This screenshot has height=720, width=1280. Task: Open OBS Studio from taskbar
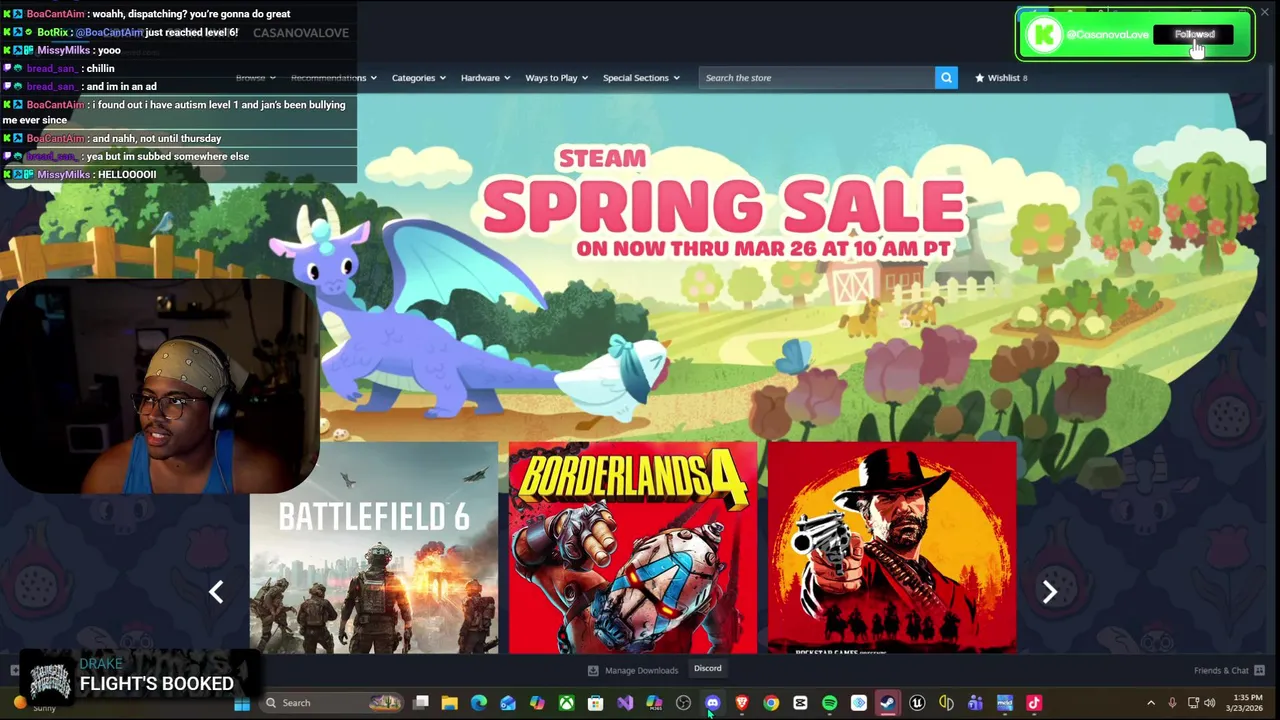(x=683, y=703)
